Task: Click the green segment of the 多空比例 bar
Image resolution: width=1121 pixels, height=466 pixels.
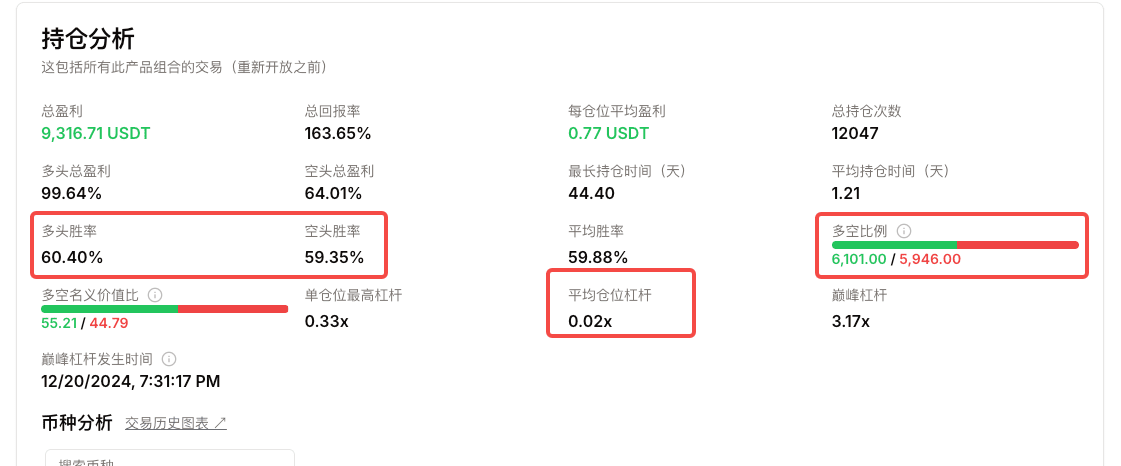Action: (894, 245)
